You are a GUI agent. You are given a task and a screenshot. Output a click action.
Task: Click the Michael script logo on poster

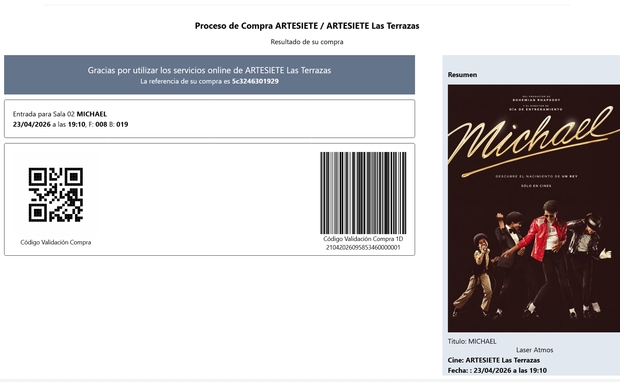click(x=534, y=142)
